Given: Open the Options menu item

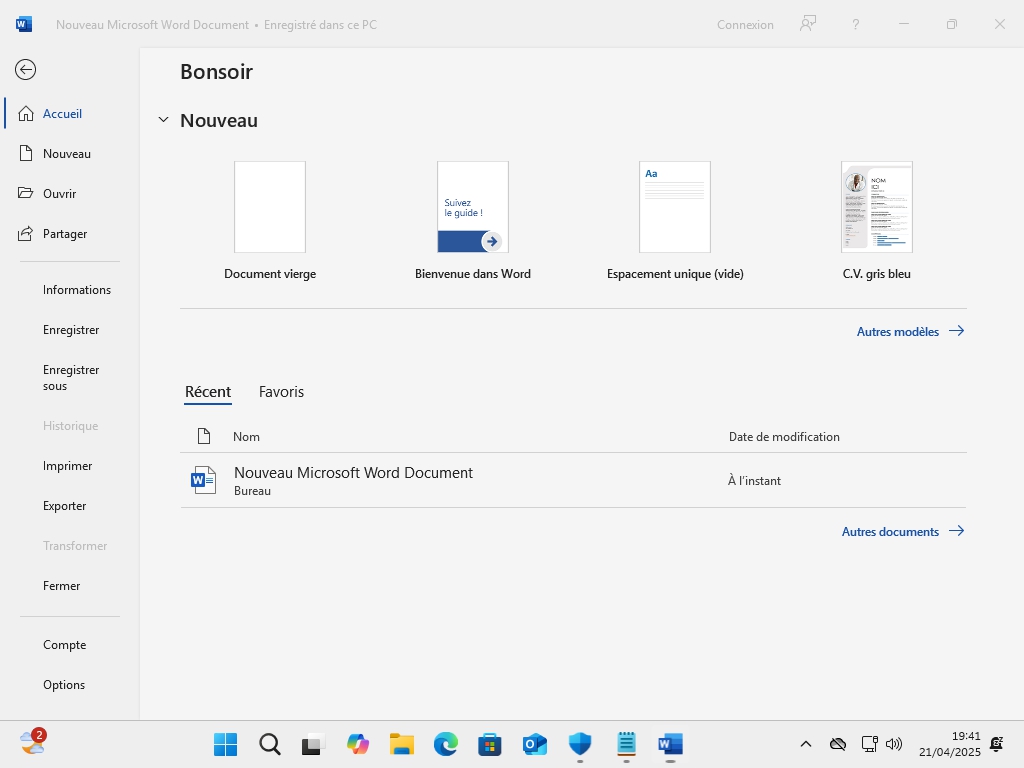Looking at the screenshot, I should click(x=64, y=685).
